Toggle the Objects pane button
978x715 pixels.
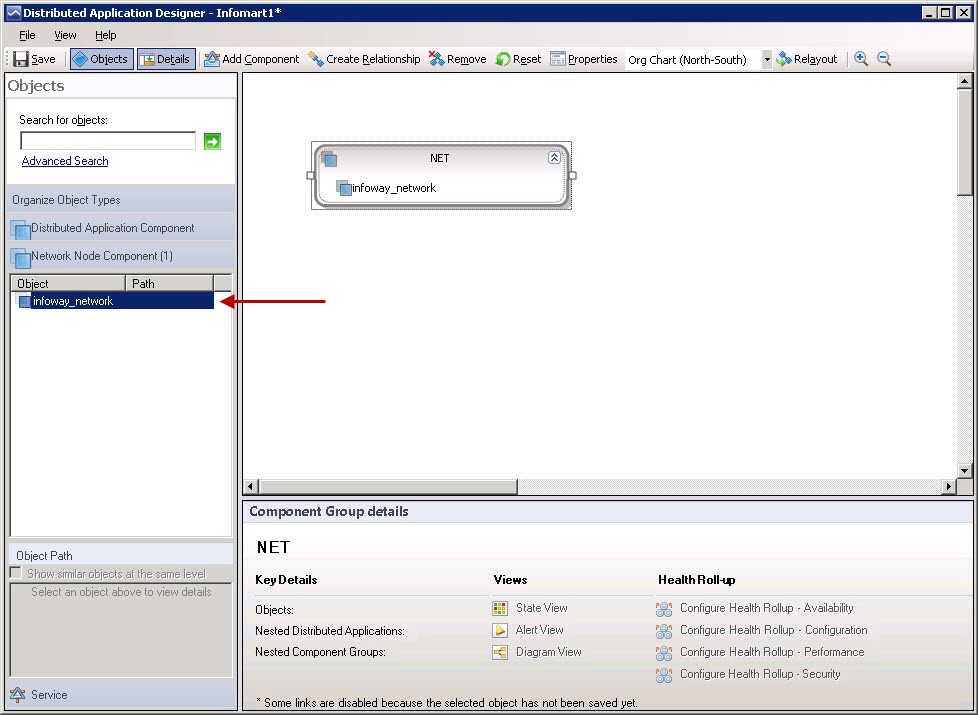click(102, 59)
